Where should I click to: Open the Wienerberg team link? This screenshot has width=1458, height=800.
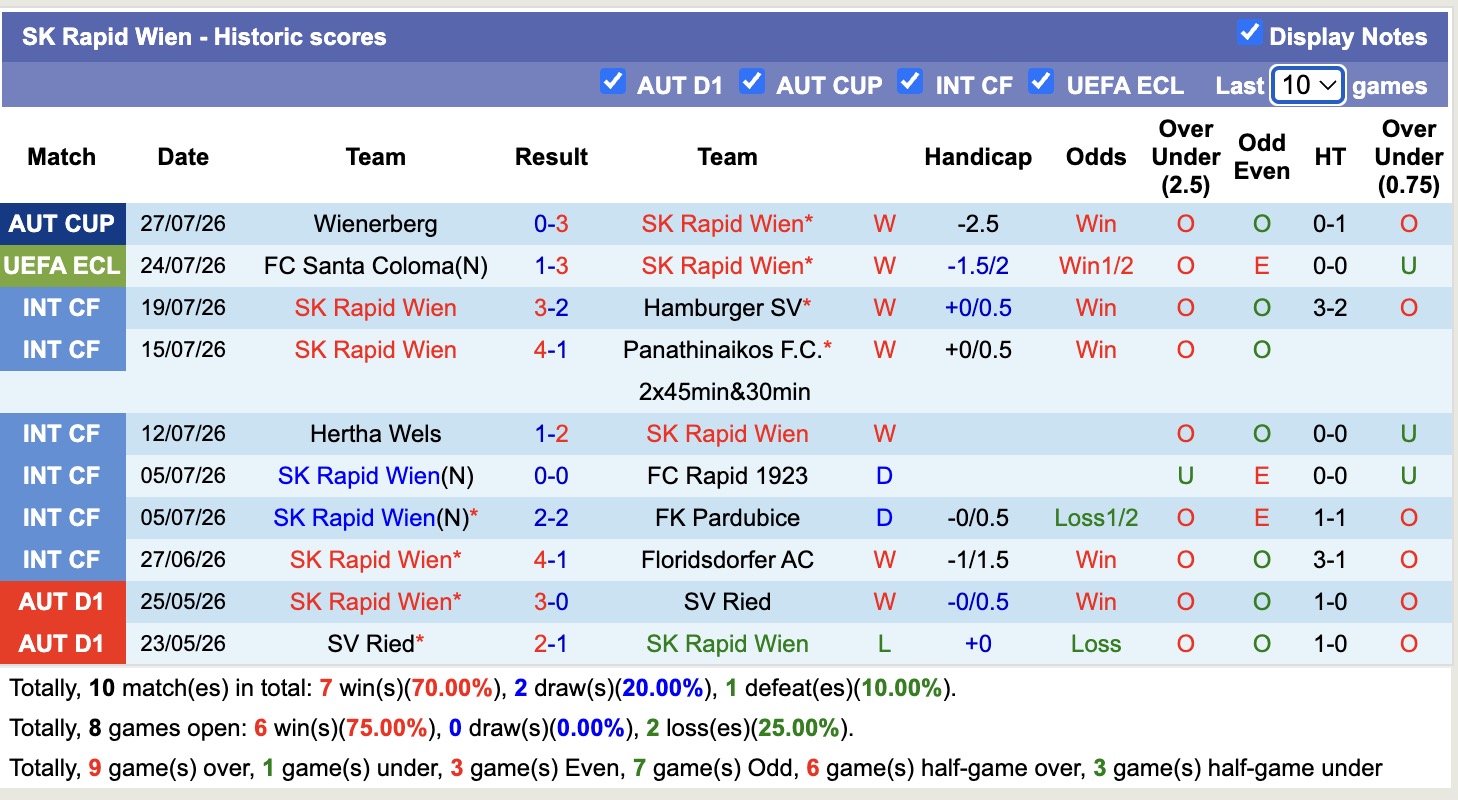(375, 224)
